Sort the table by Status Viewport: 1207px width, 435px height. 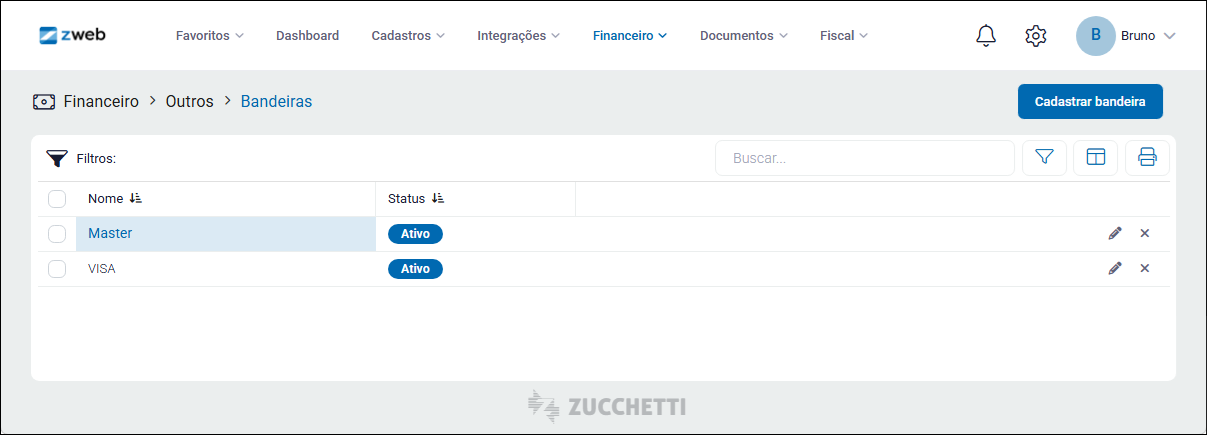click(x=438, y=199)
